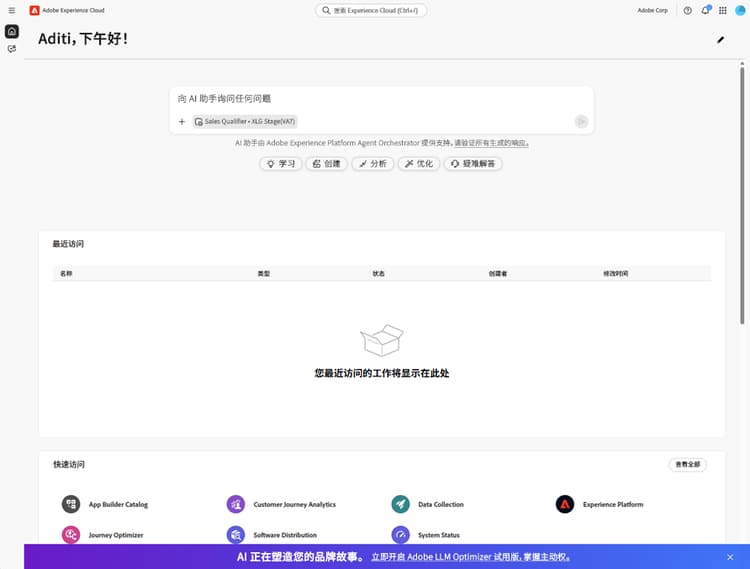
Task: Click the Experience Platform label
Action: point(613,504)
